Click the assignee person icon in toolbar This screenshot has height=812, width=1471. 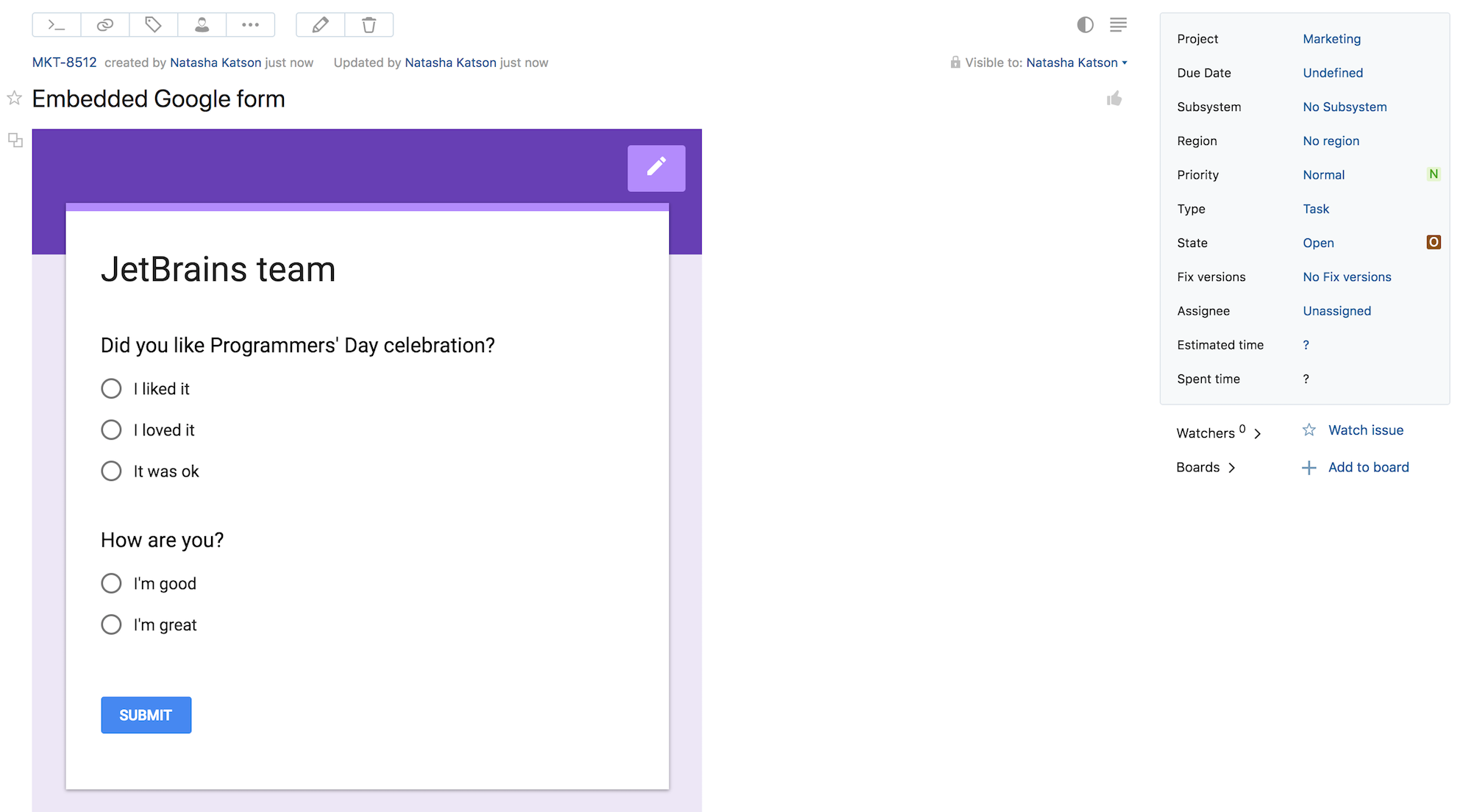click(202, 25)
